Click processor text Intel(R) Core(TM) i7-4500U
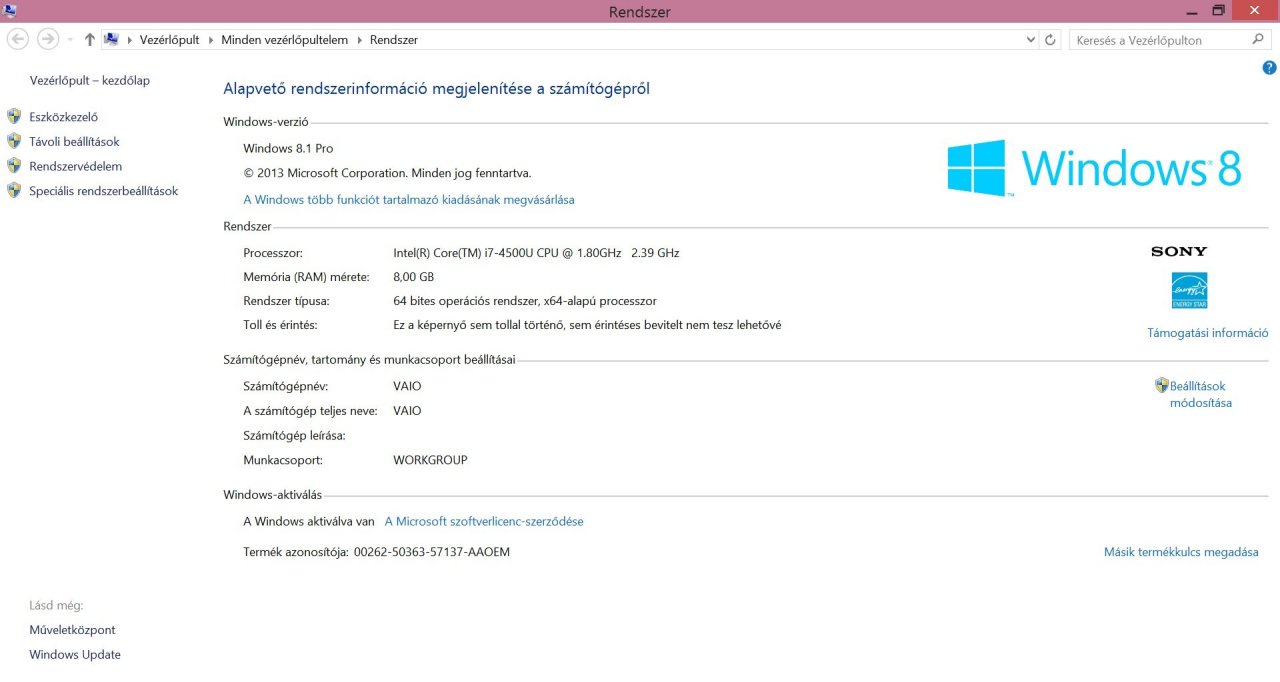 [x=536, y=253]
